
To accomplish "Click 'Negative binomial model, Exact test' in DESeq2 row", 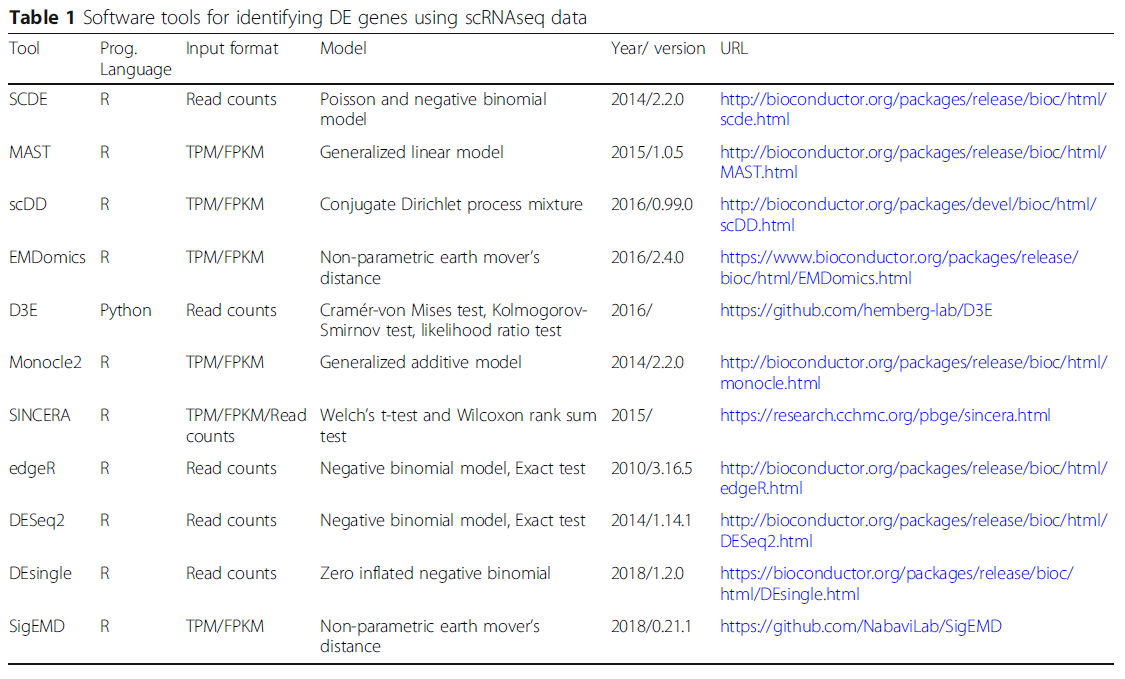I will pyautogui.click(x=453, y=520).
